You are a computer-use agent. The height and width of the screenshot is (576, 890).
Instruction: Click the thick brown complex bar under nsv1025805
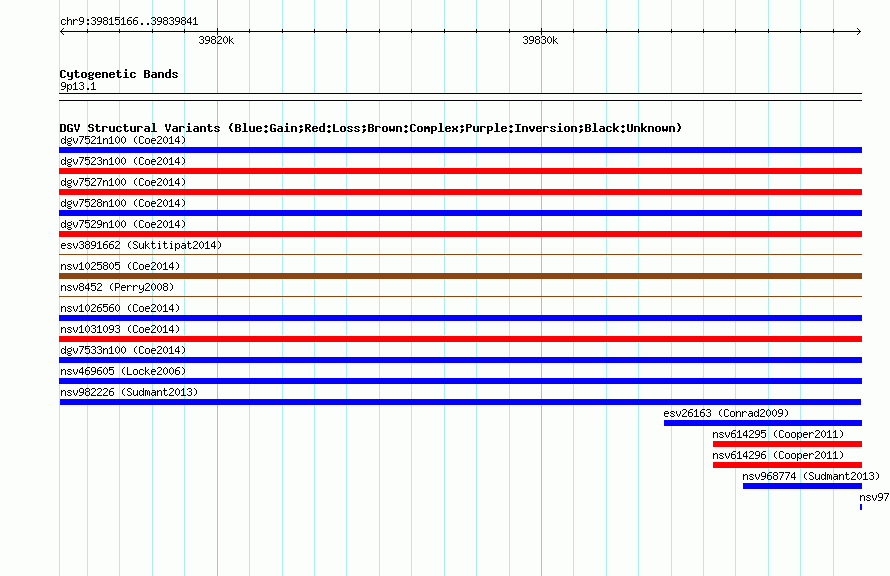coord(460,276)
